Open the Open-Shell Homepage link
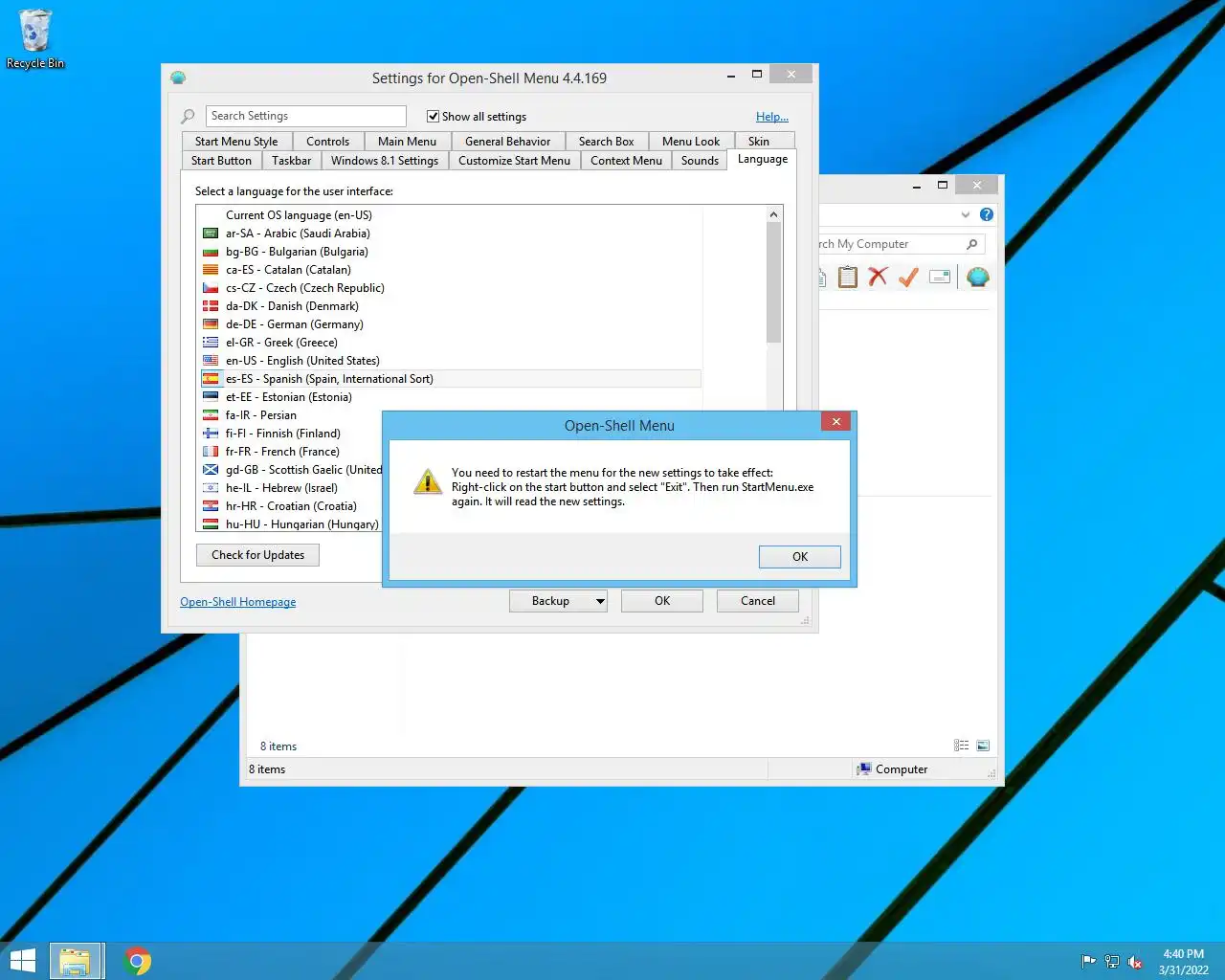 [x=237, y=602]
